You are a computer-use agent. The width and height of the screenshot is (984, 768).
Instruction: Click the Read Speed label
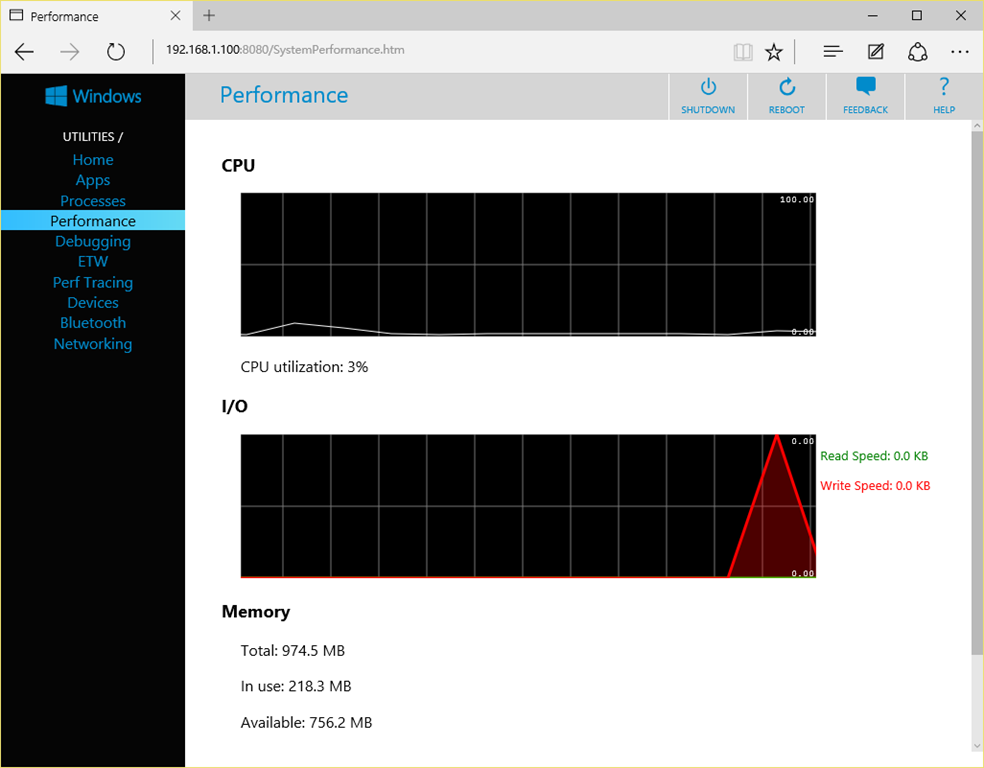874,456
